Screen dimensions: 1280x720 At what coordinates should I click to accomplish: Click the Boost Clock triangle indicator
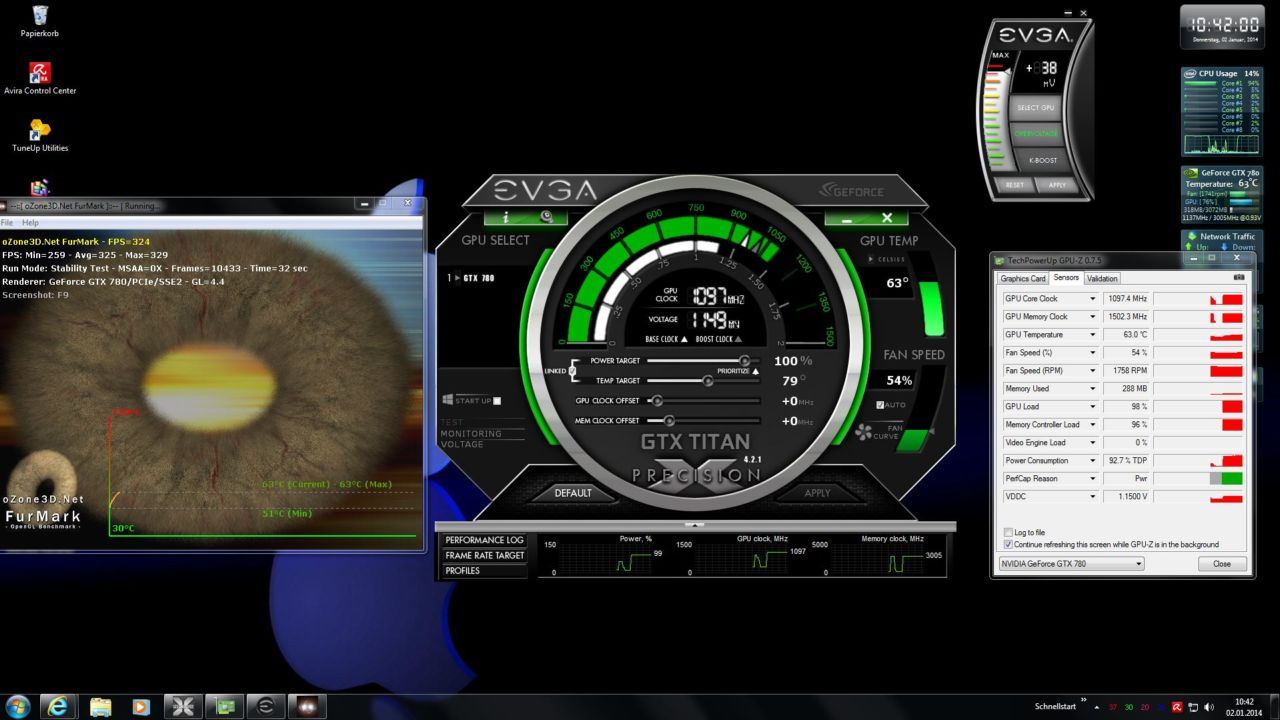point(738,339)
